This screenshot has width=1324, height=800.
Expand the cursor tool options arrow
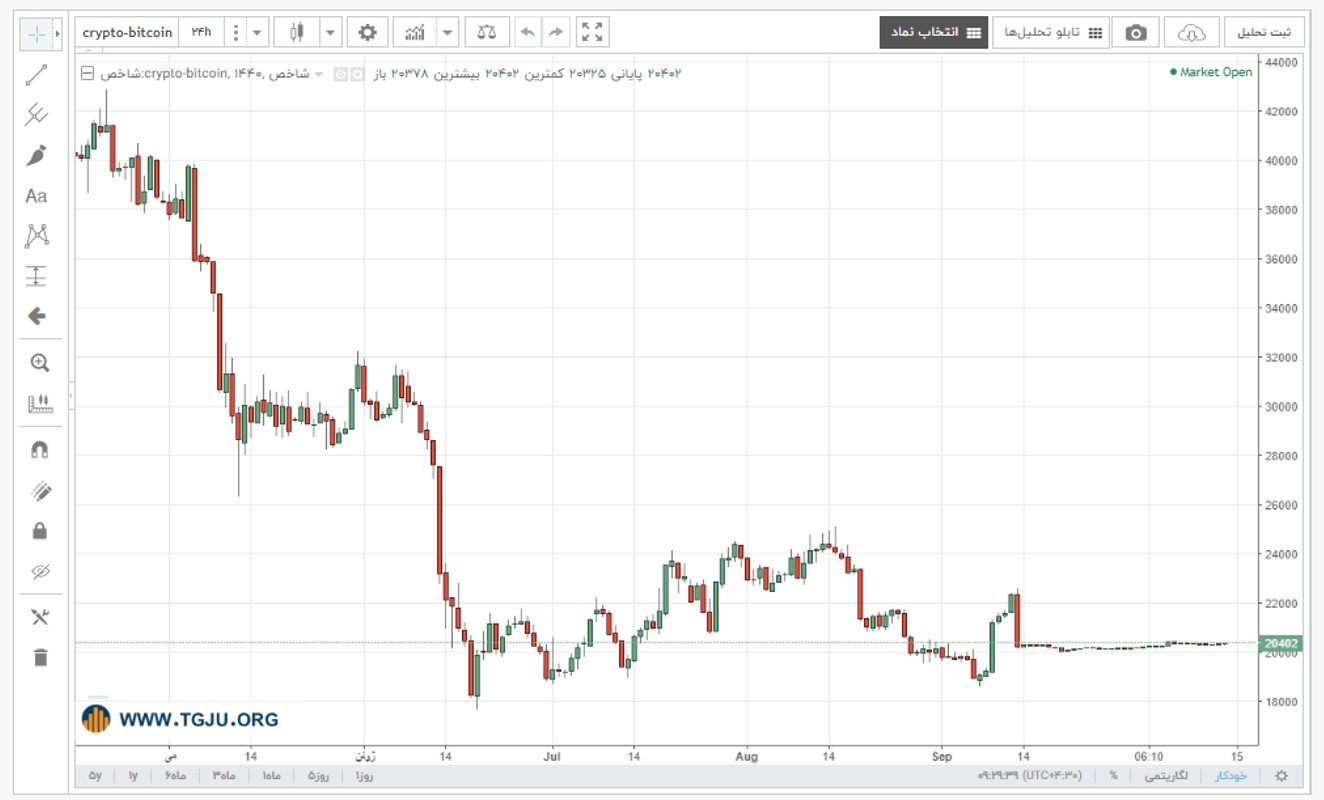[x=58, y=33]
